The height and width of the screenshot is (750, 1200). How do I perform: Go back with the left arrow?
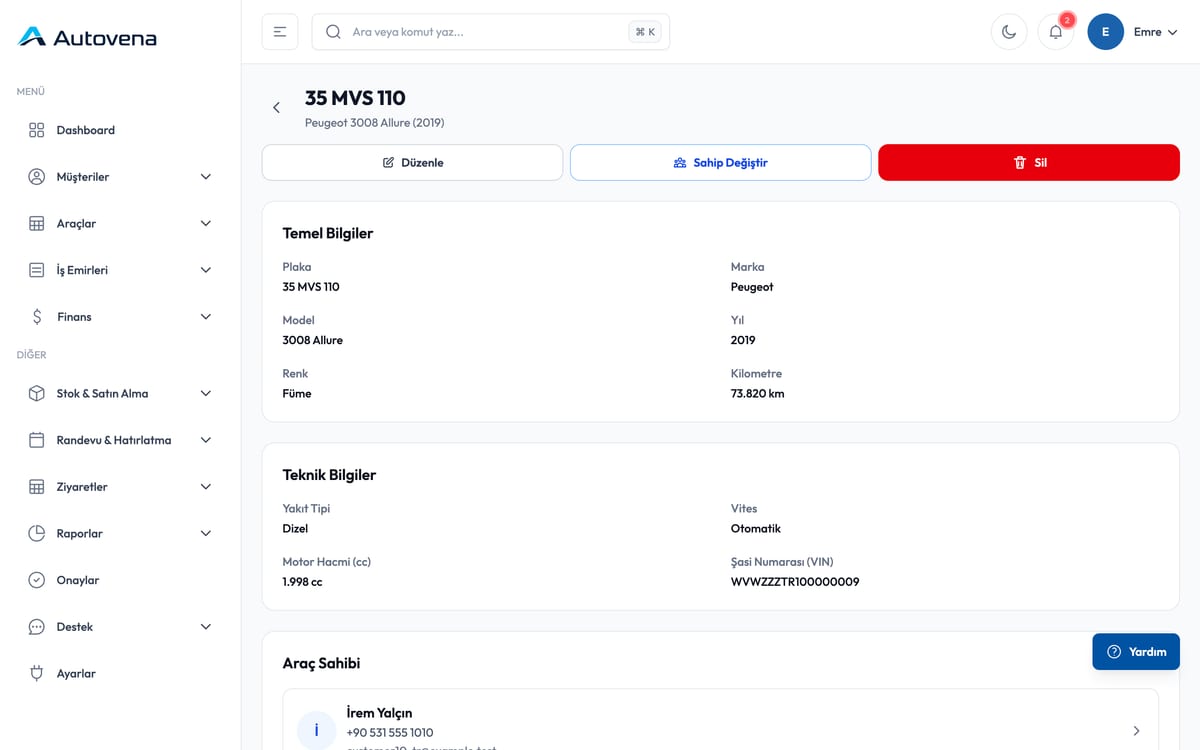click(x=277, y=108)
